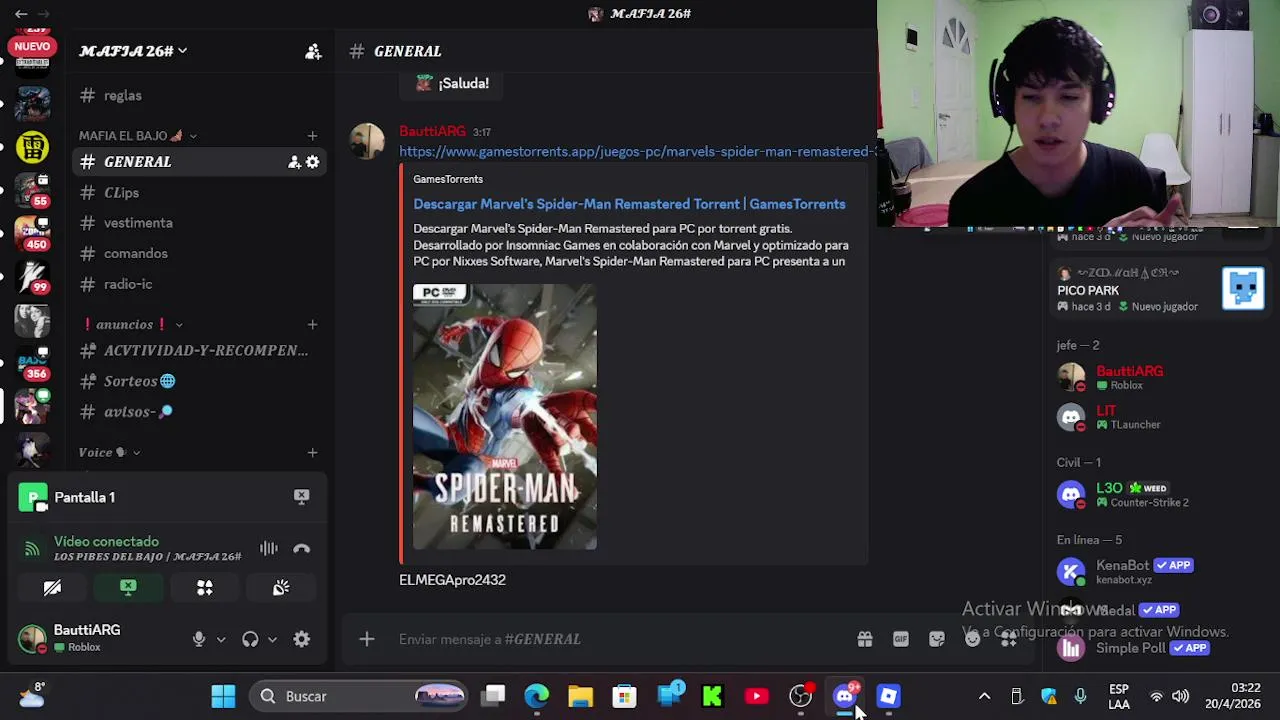
Task: Add a channel to Voice category
Action: click(x=312, y=452)
